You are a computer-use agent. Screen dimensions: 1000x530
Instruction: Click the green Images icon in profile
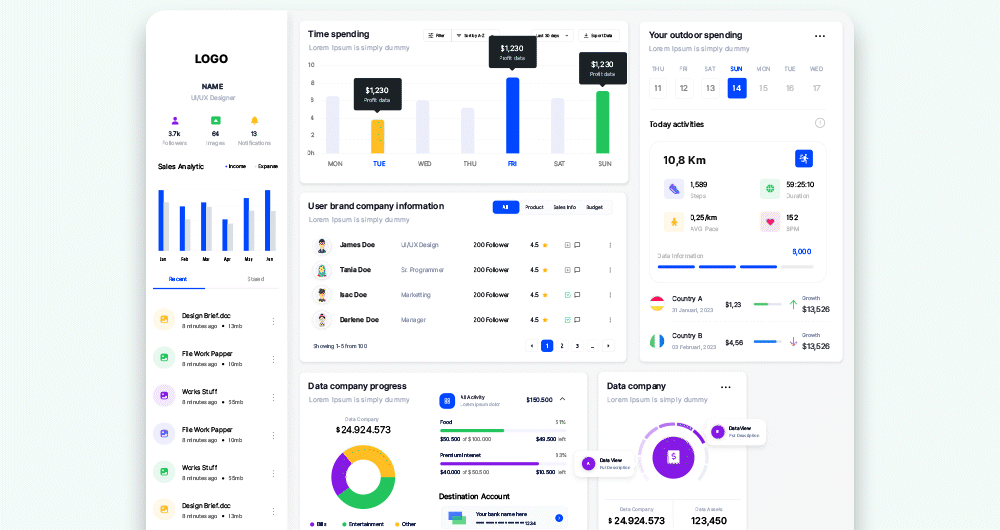216,121
